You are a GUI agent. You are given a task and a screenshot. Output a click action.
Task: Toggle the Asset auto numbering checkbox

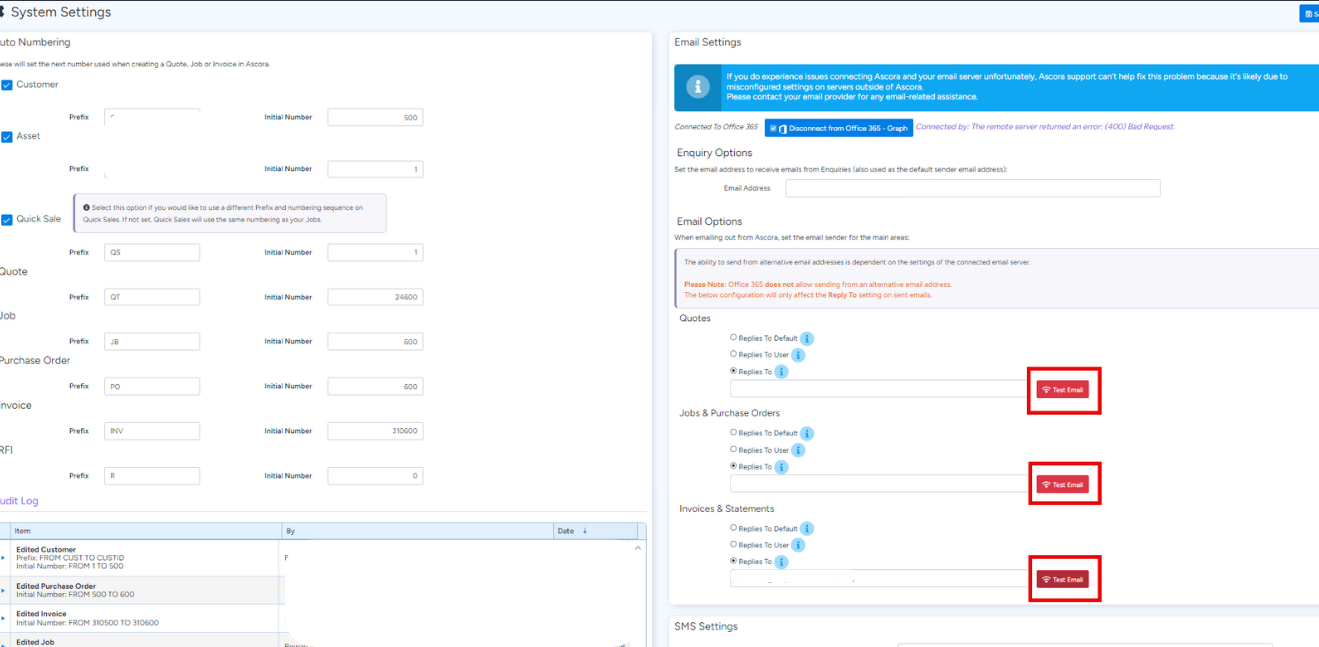(7, 137)
